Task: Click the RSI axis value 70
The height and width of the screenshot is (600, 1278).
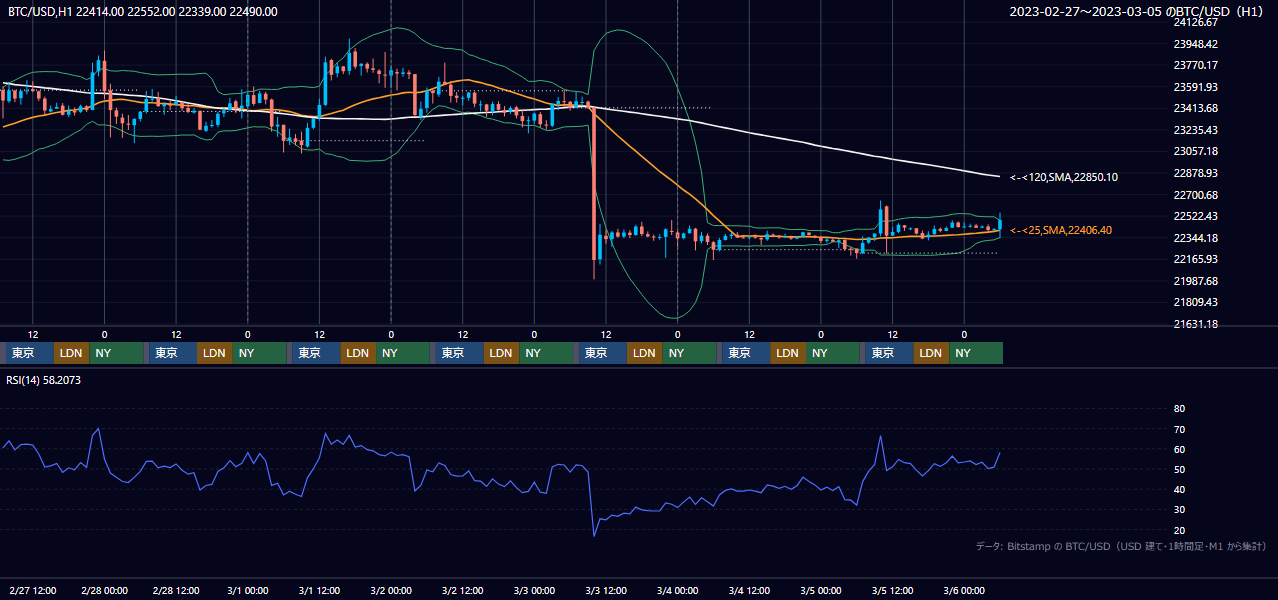Action: (x=1179, y=429)
